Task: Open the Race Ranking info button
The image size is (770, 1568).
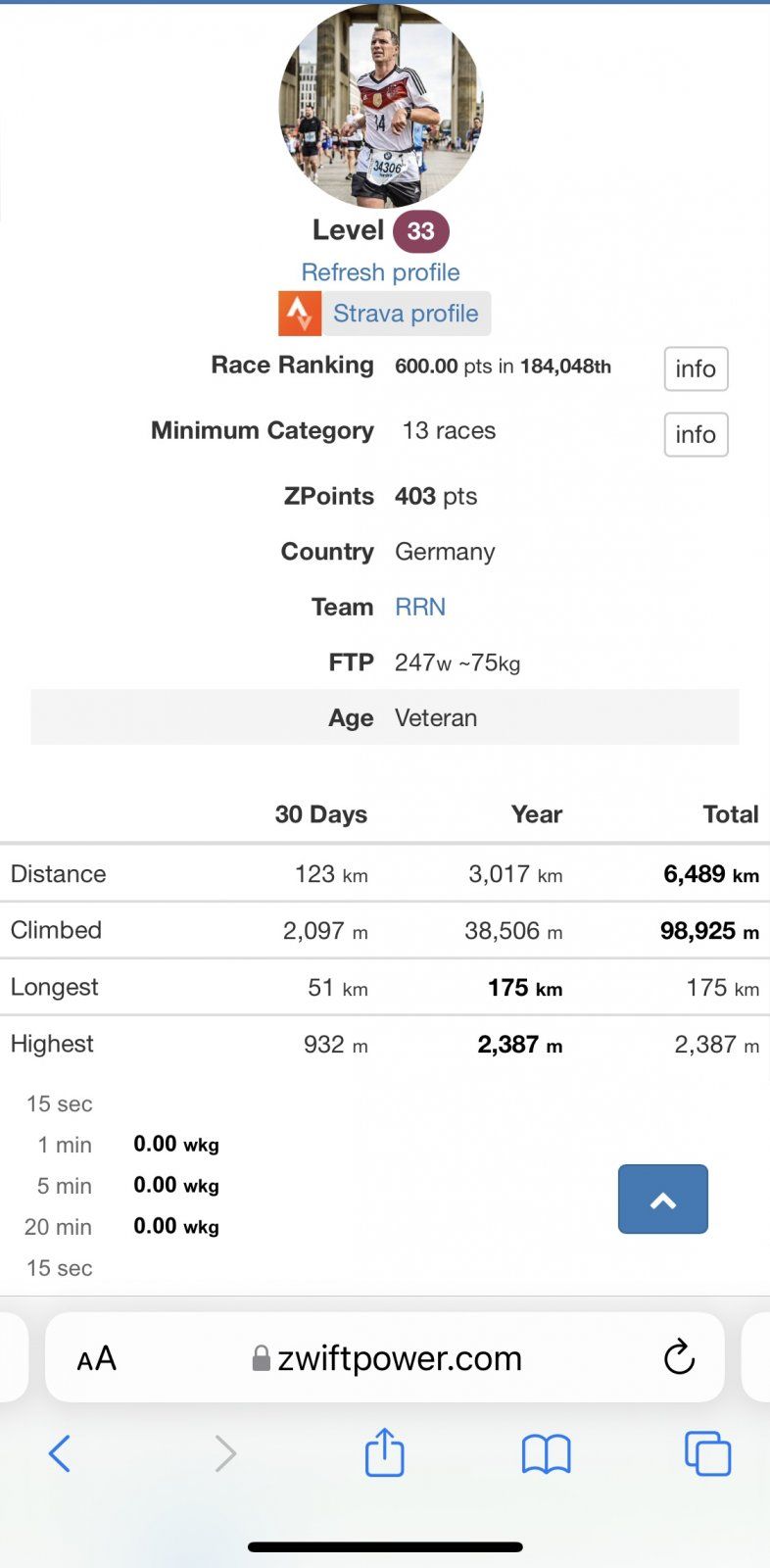Action: coord(696,369)
